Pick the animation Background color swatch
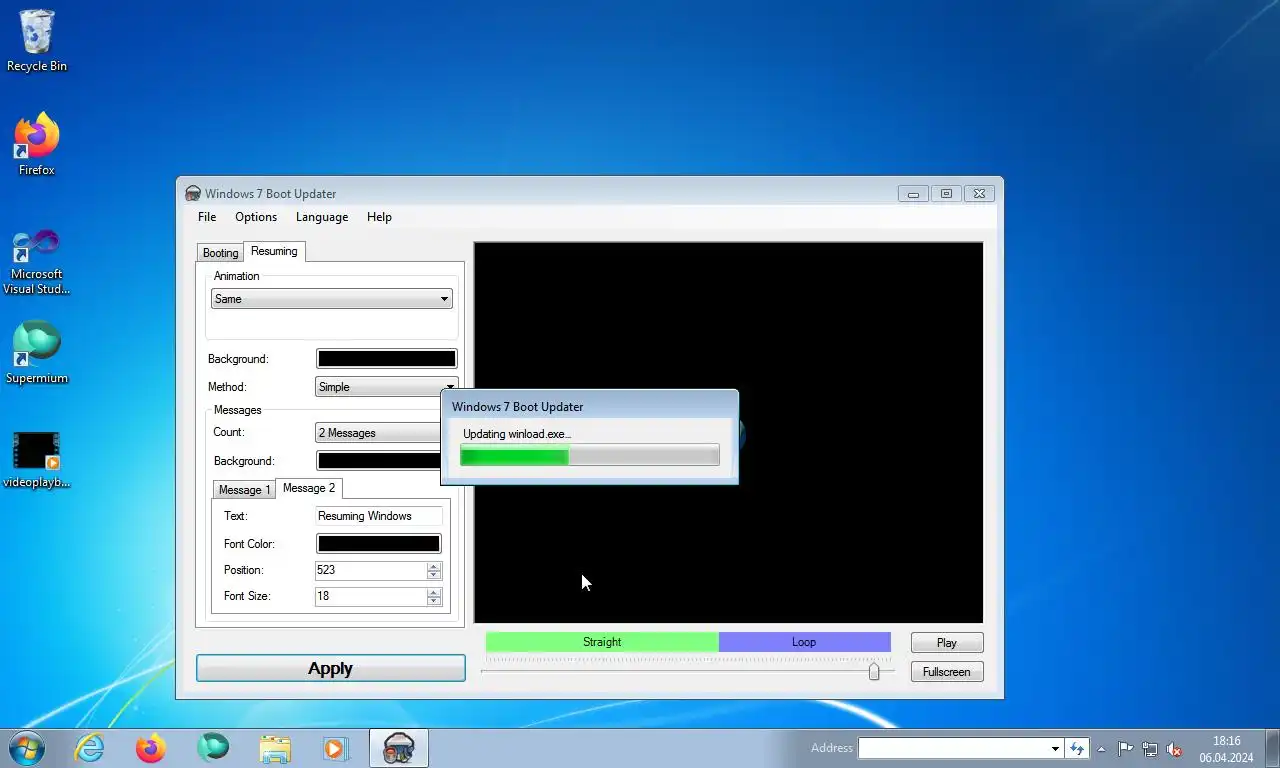The width and height of the screenshot is (1280, 768). [386, 359]
